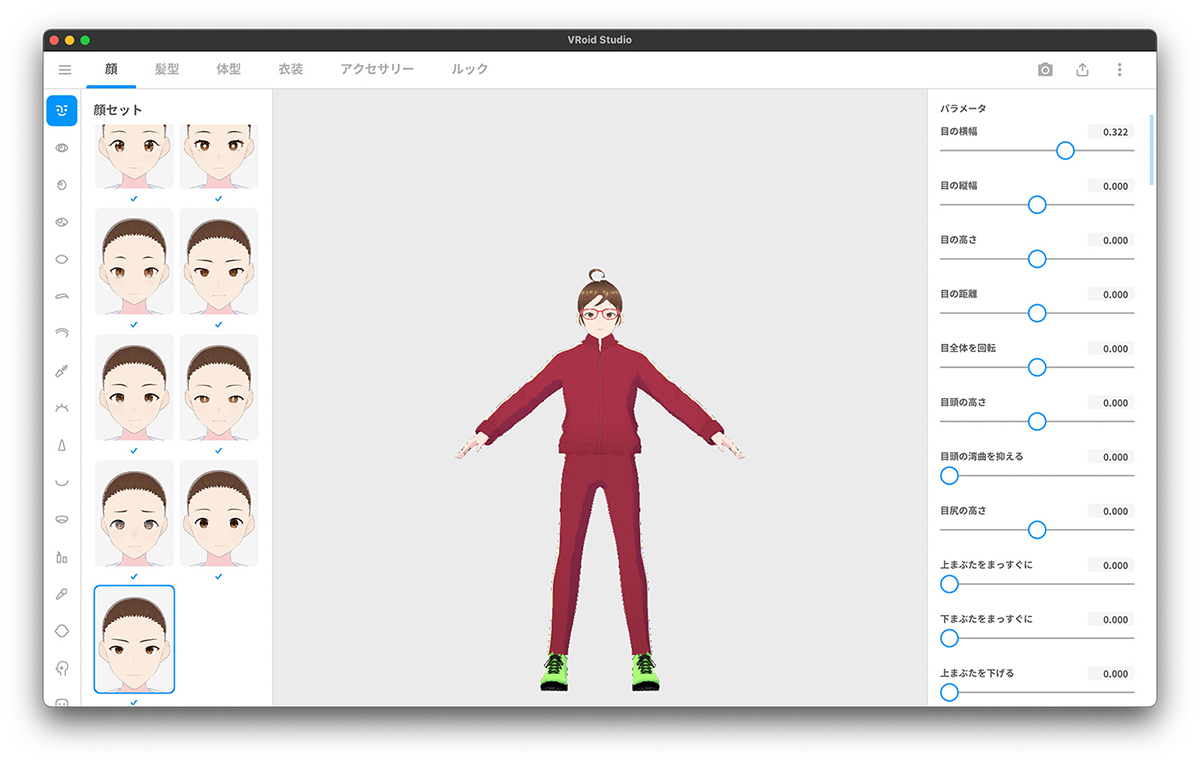Select the eyeliner pen category icon
Screen dimensions: 1200x764
click(x=62, y=371)
